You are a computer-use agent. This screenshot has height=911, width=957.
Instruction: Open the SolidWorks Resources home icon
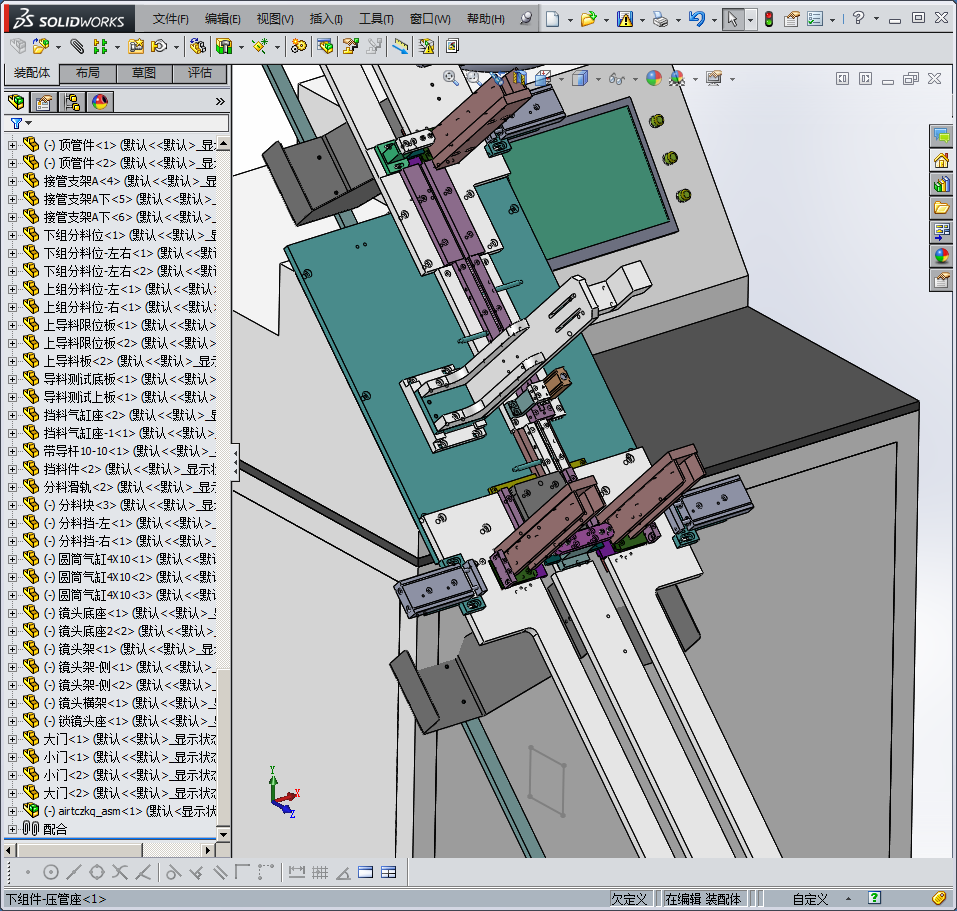tap(941, 160)
